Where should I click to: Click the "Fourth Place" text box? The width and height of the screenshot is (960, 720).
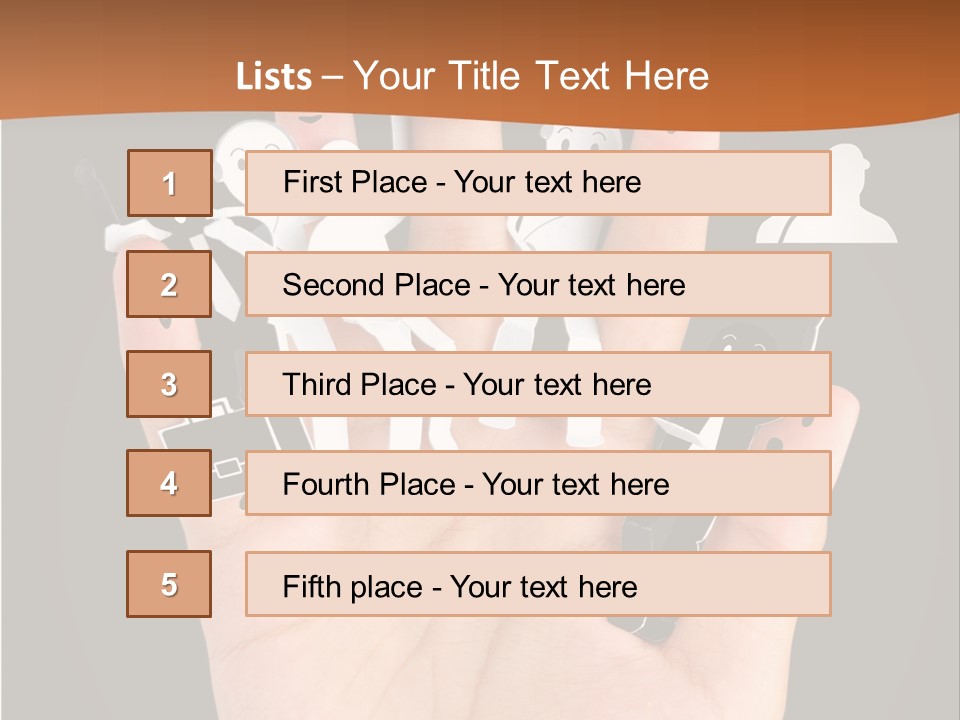tap(538, 483)
